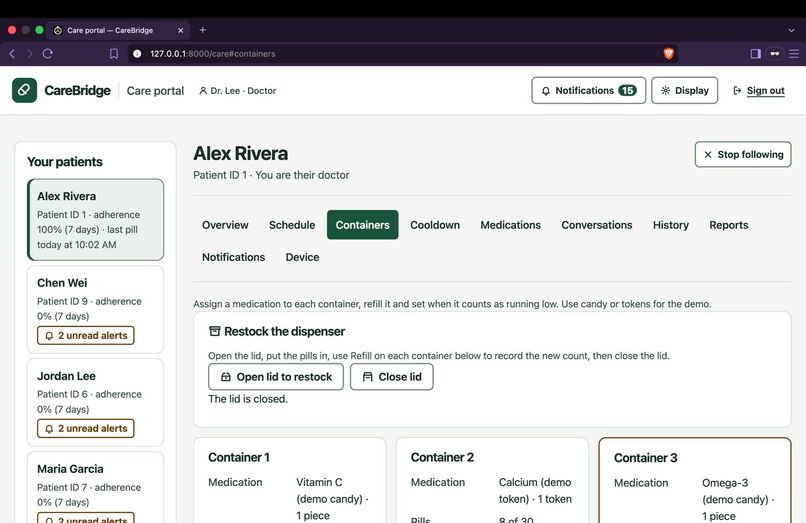Open the Overview tab

click(x=225, y=225)
